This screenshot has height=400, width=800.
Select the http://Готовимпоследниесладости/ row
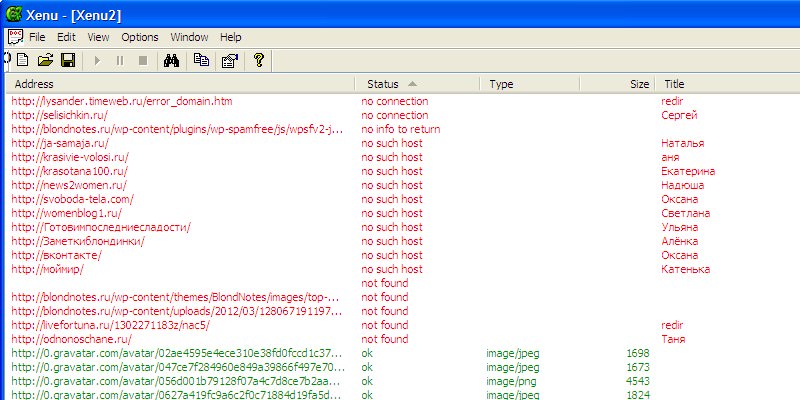[403, 227]
